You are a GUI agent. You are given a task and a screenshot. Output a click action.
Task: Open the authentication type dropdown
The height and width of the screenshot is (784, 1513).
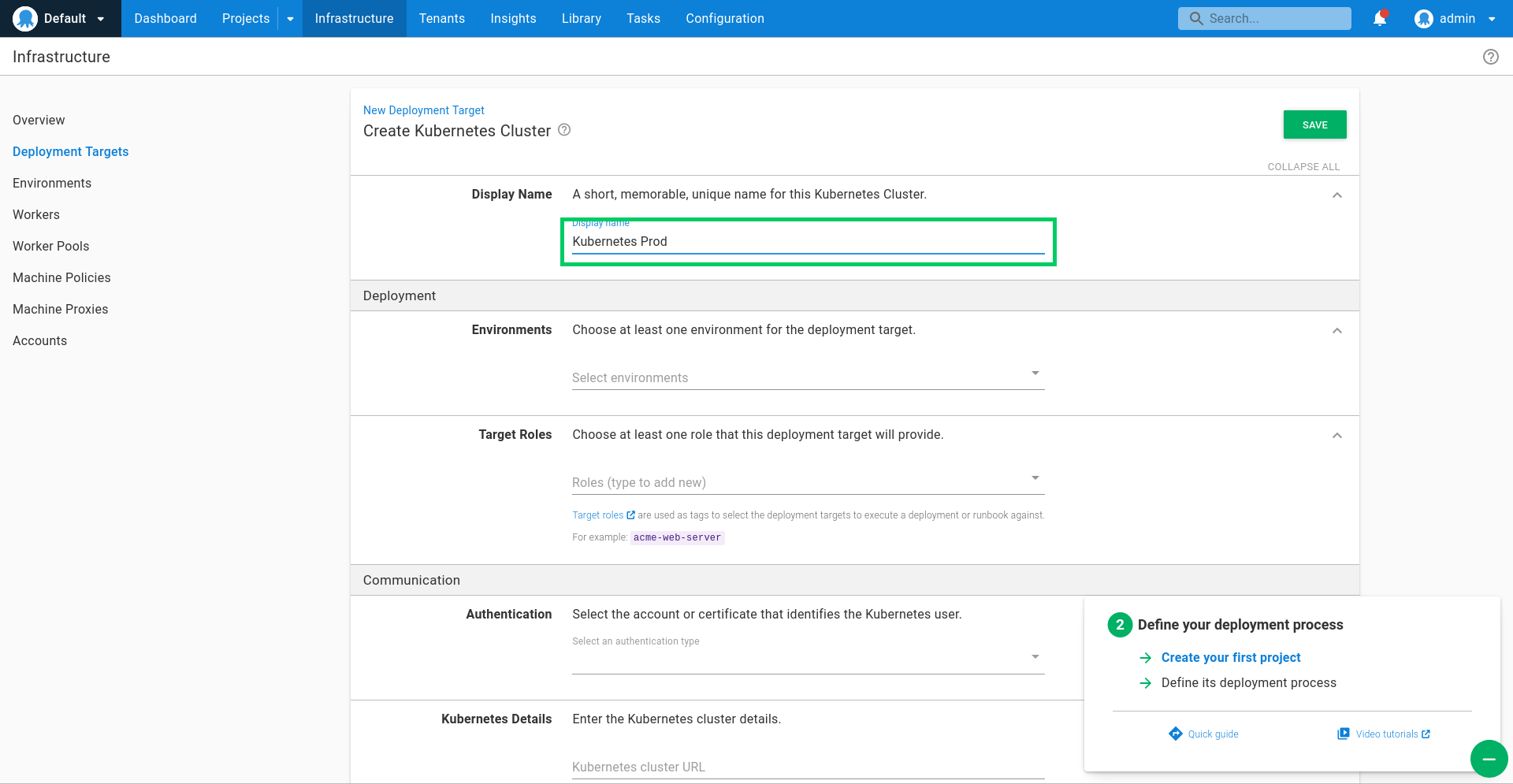pos(808,657)
